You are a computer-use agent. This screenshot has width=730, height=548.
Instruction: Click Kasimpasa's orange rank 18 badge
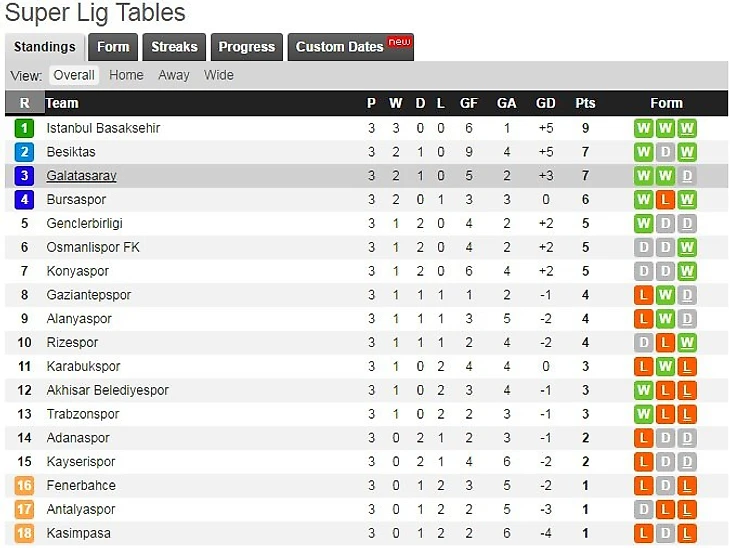[x=24, y=534]
